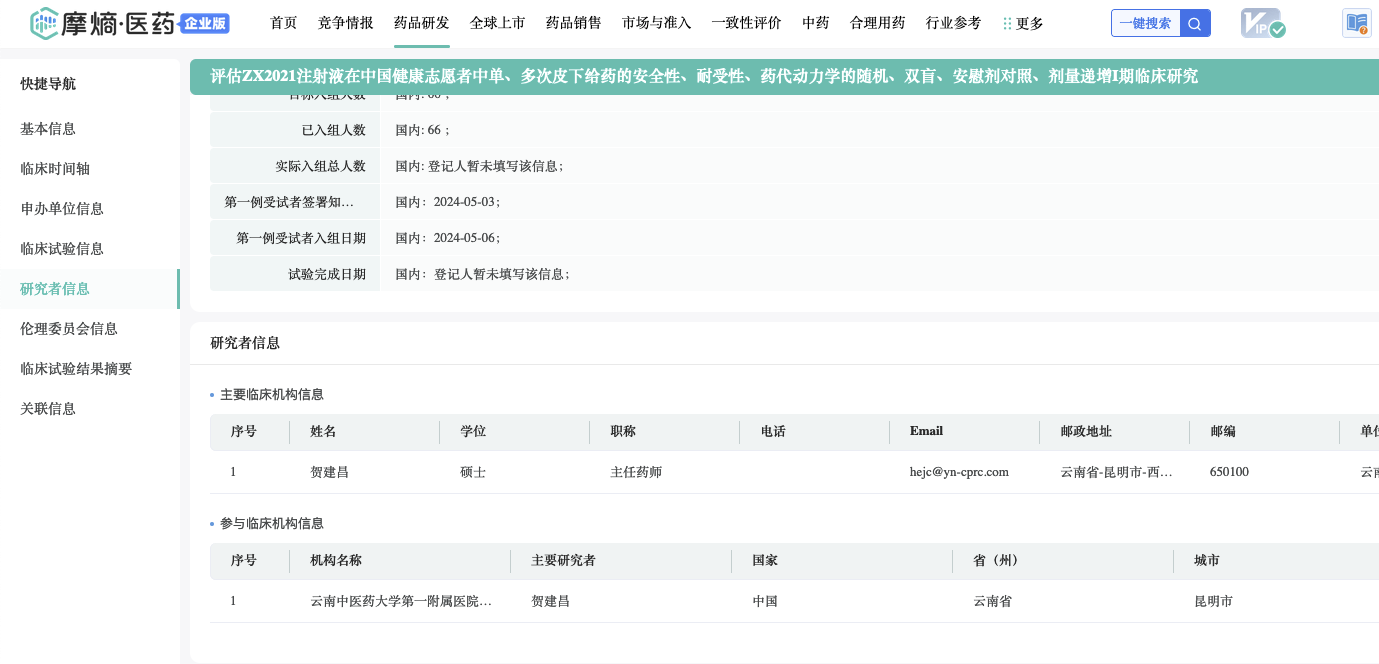Screen dimensions: 1379x664
Task: Jump to 基本信息 in quick navigation
Action: (48, 129)
